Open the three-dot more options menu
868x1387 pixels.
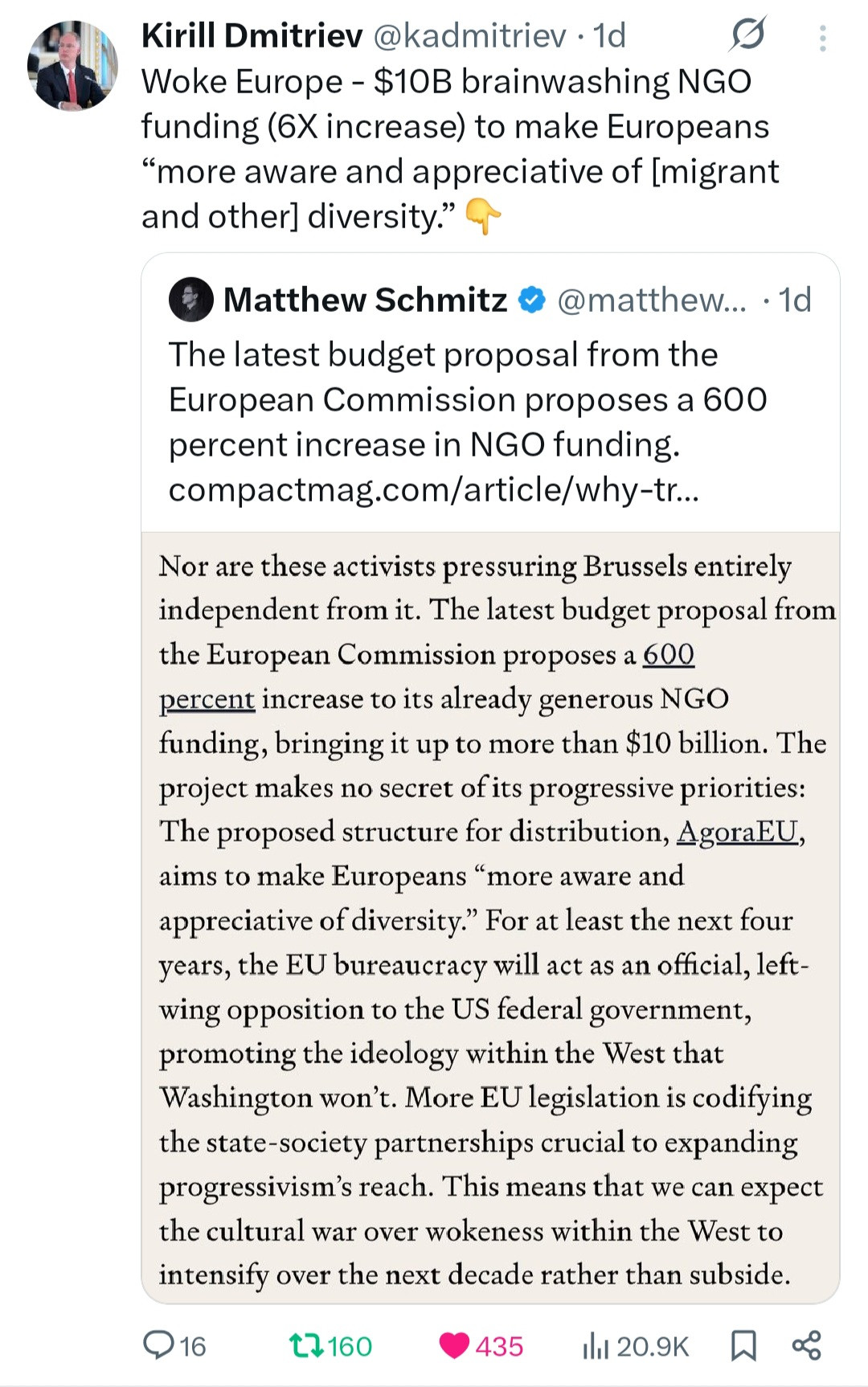tap(822, 38)
